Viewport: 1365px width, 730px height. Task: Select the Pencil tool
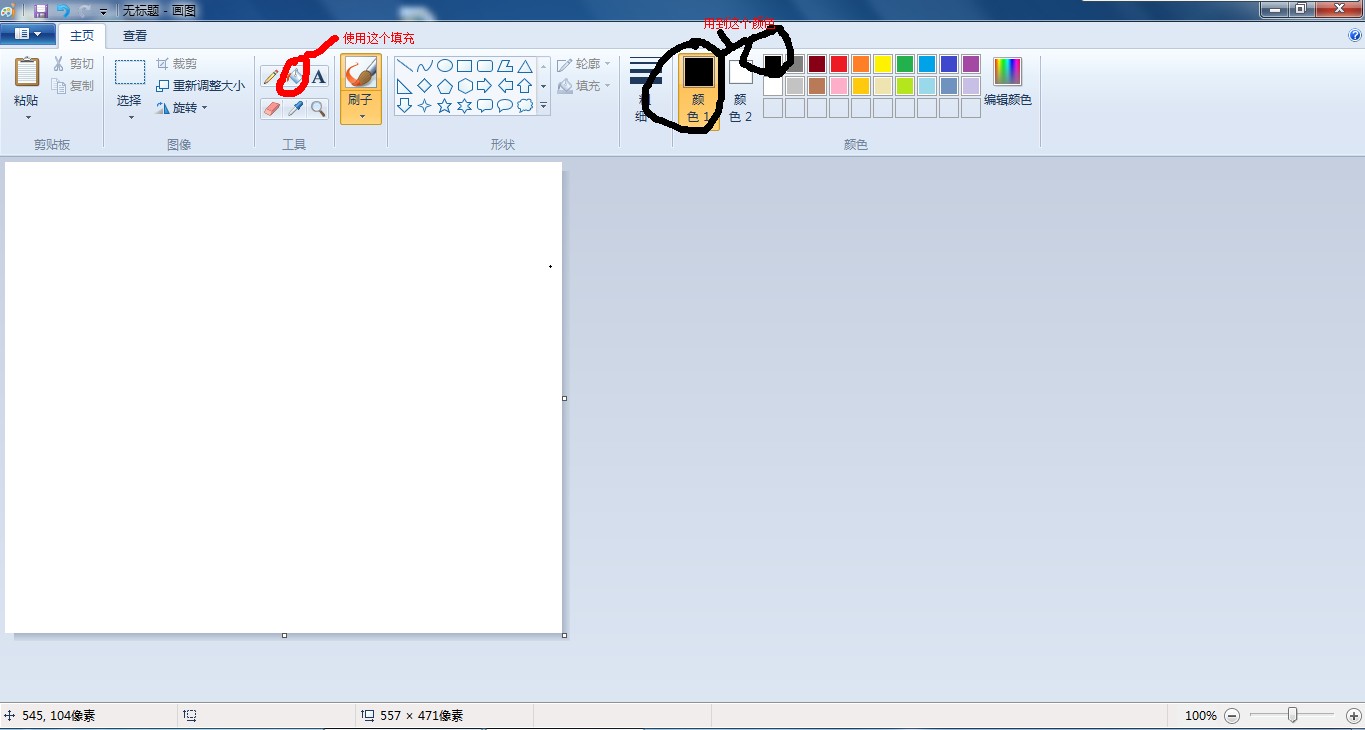[271, 77]
